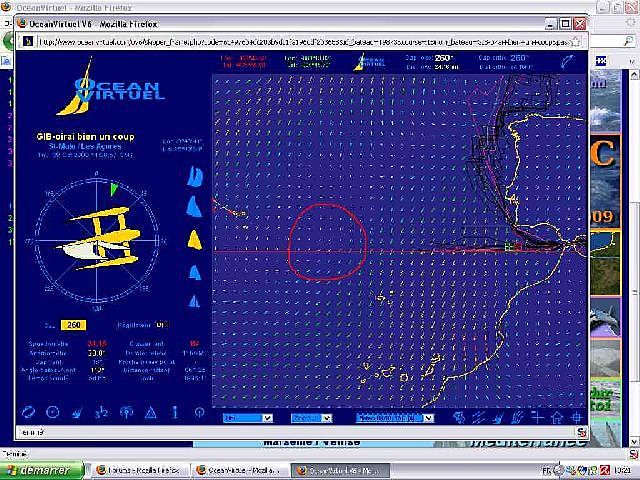Open the info 'i' icon in bottom toolbar
The image size is (640, 480).
[174, 412]
